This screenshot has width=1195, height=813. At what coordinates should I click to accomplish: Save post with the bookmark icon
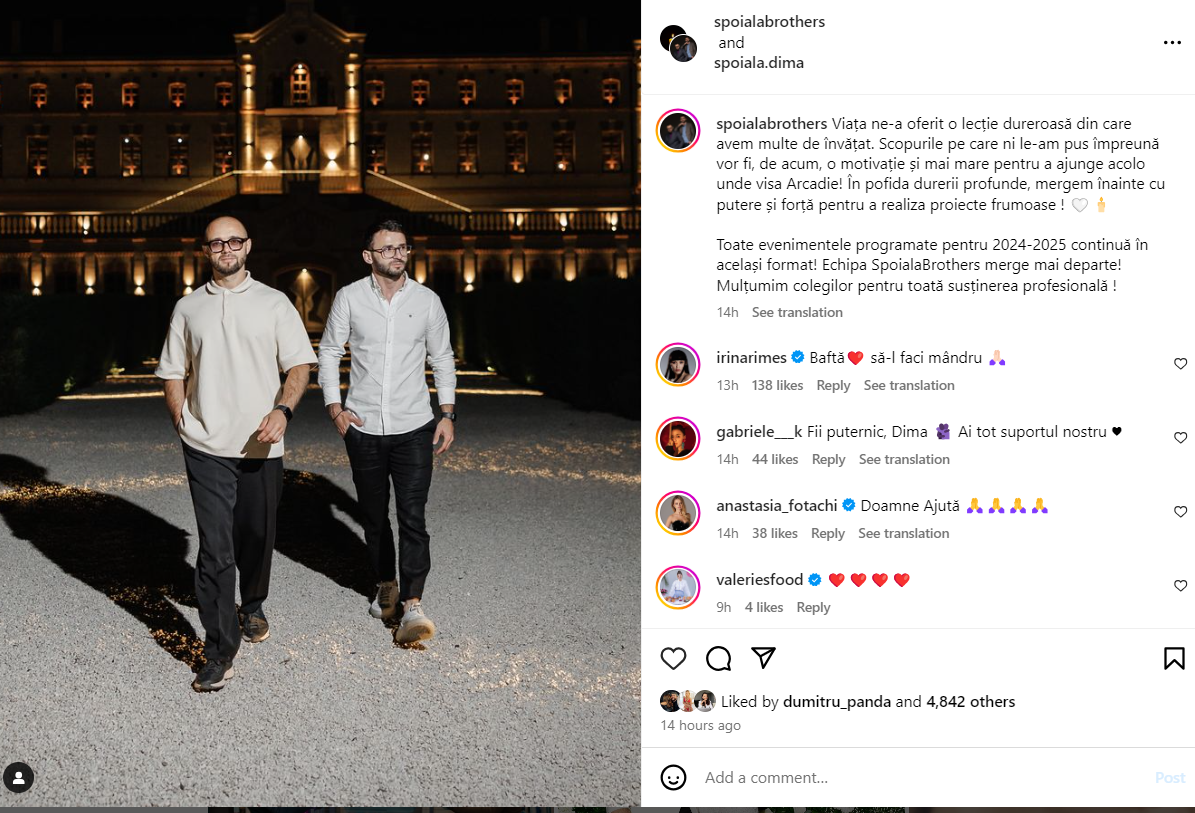(1174, 658)
